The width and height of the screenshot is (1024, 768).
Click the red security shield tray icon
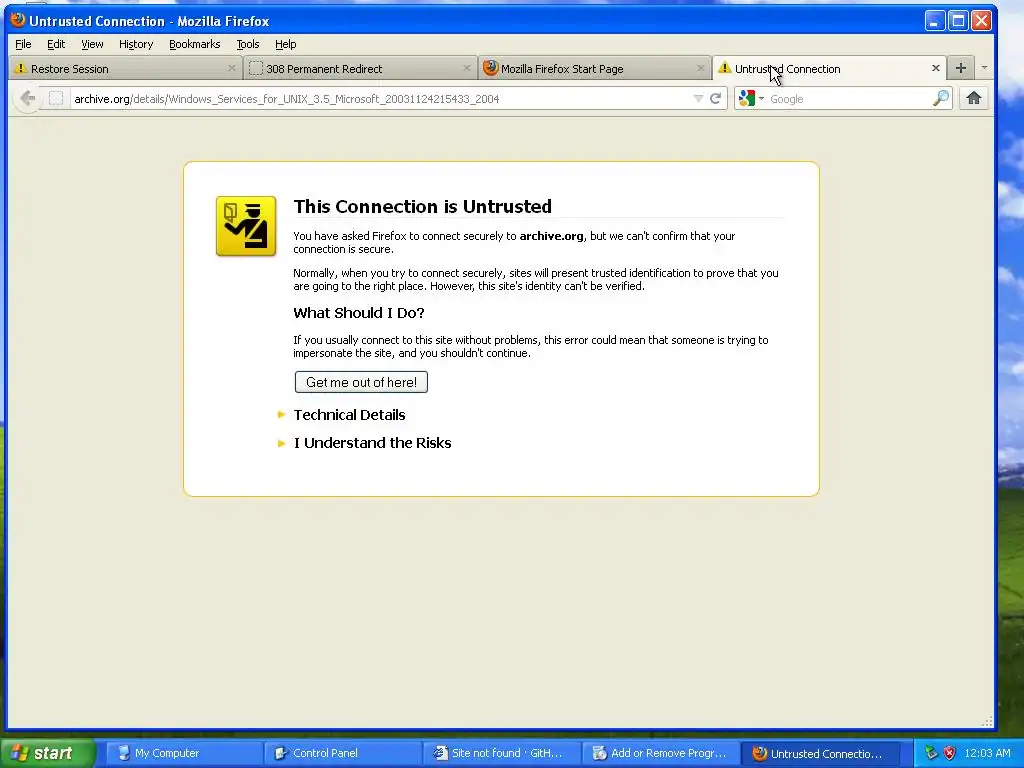coord(950,753)
